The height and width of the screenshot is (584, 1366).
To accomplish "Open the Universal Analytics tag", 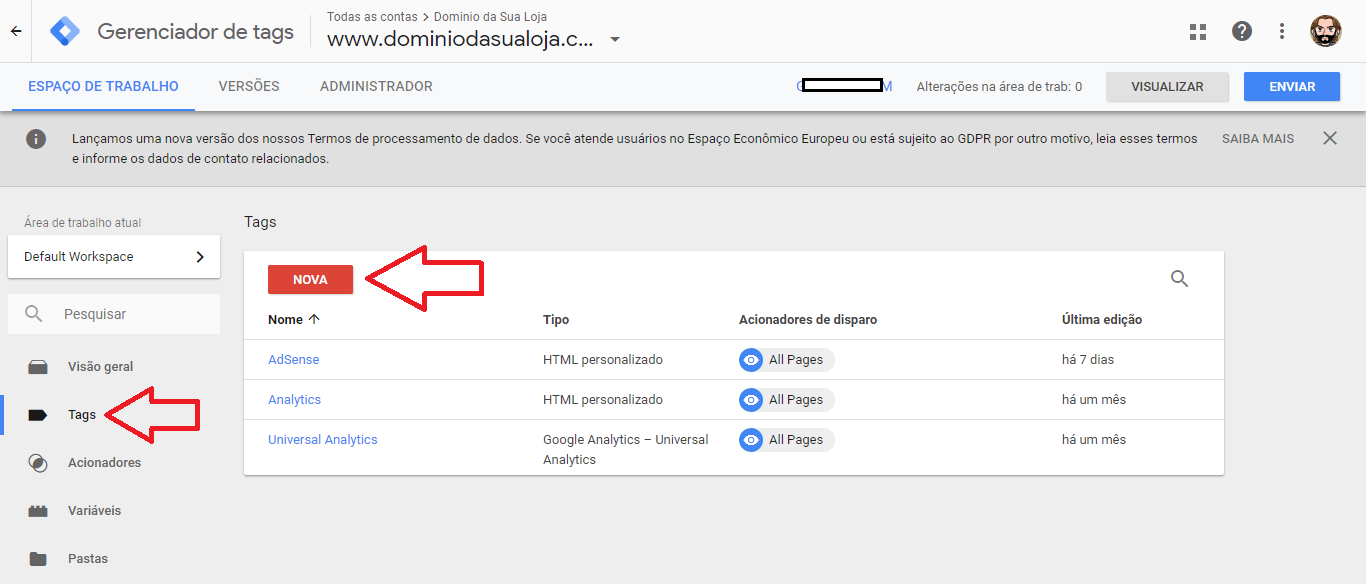I will (323, 440).
